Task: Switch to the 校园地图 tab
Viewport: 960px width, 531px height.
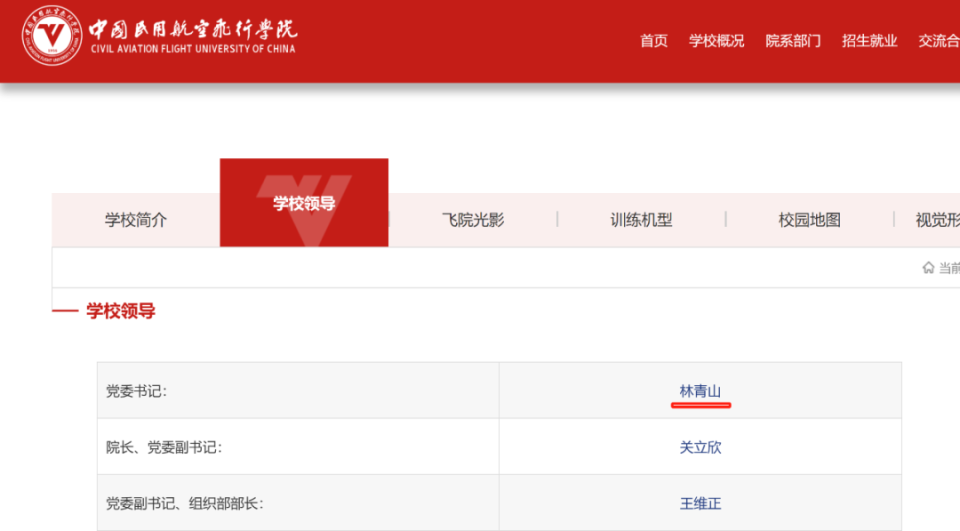Action: tap(809, 220)
